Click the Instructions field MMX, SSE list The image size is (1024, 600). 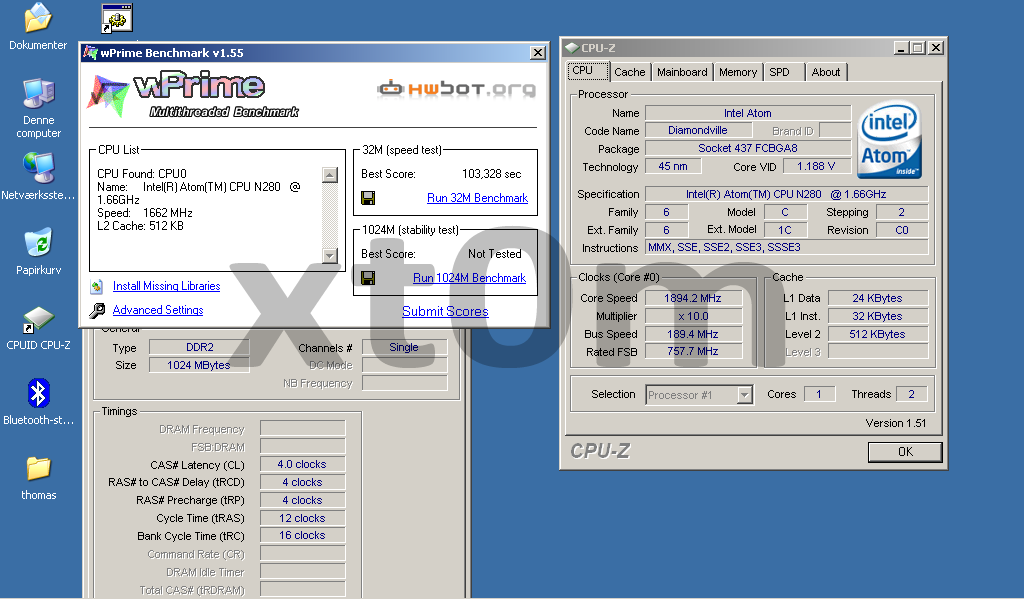(x=787, y=247)
